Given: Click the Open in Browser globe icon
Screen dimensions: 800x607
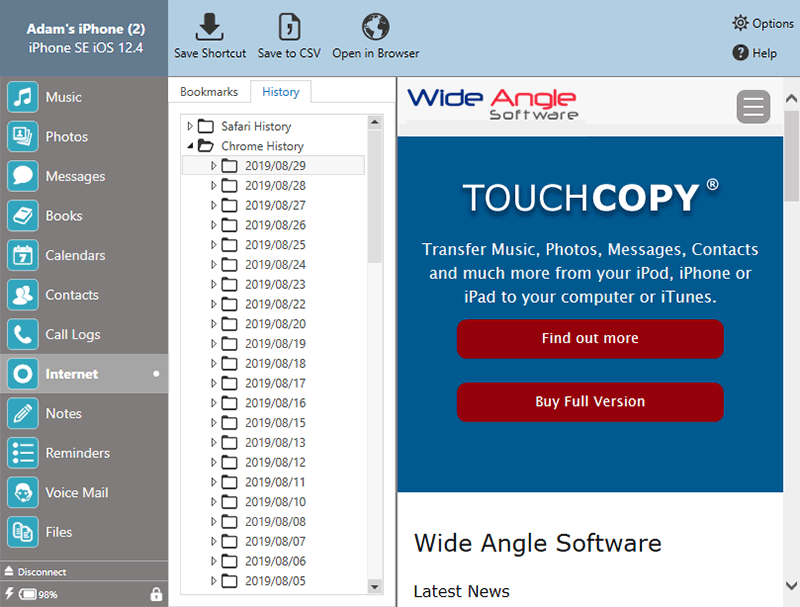Looking at the screenshot, I should [376, 27].
